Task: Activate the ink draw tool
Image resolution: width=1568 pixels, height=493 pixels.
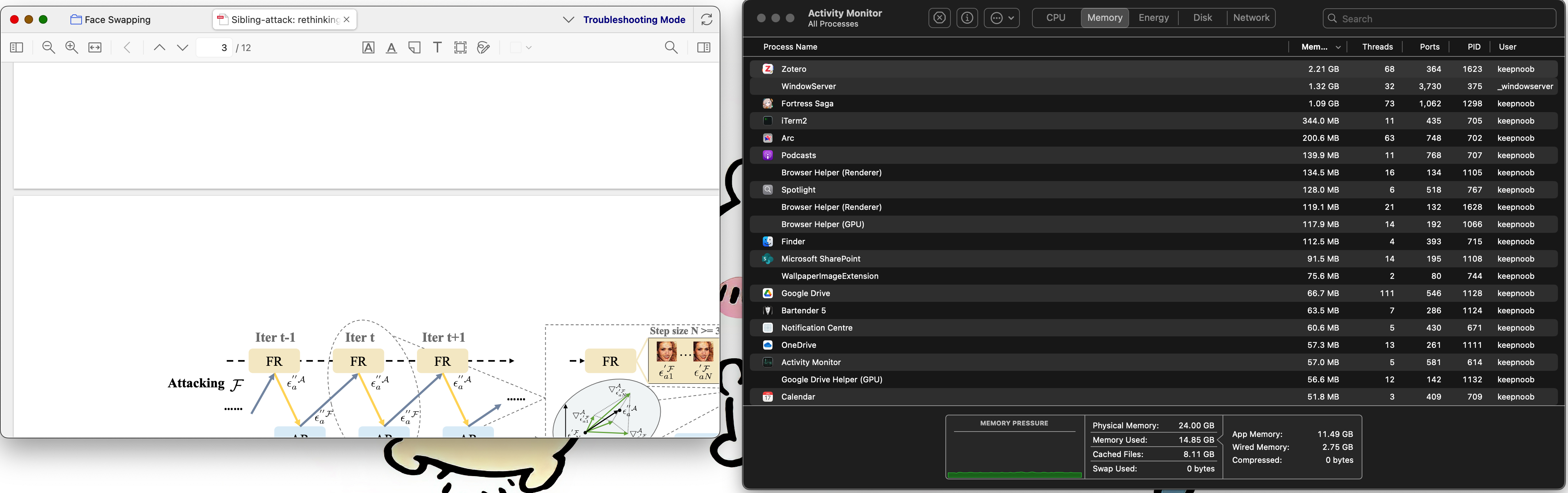Action: (483, 47)
